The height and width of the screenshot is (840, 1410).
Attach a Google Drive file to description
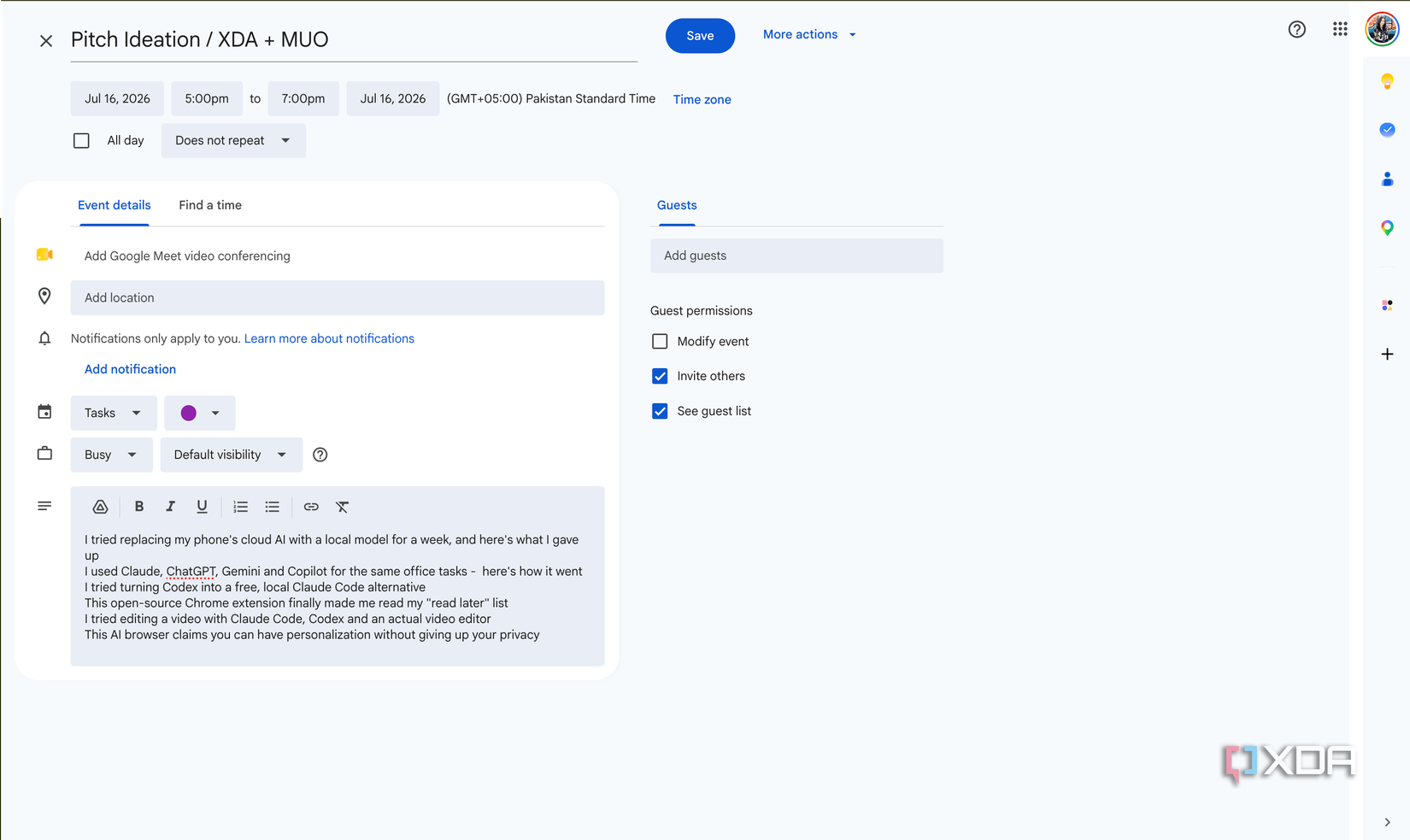tap(100, 507)
